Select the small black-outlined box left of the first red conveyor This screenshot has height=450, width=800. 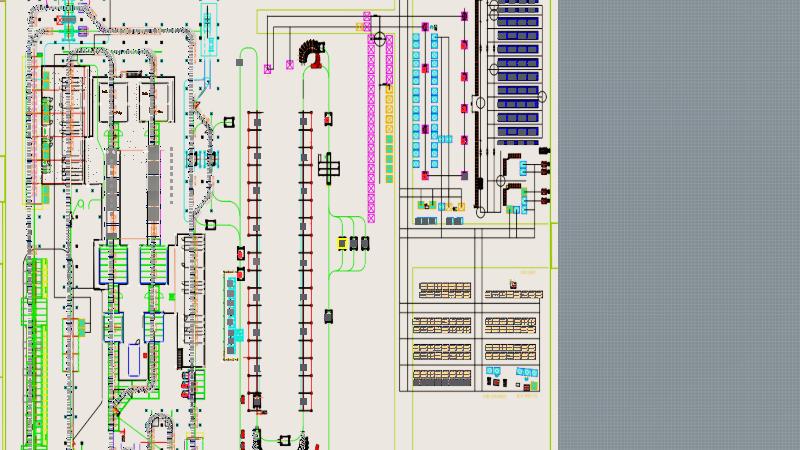[229, 121]
